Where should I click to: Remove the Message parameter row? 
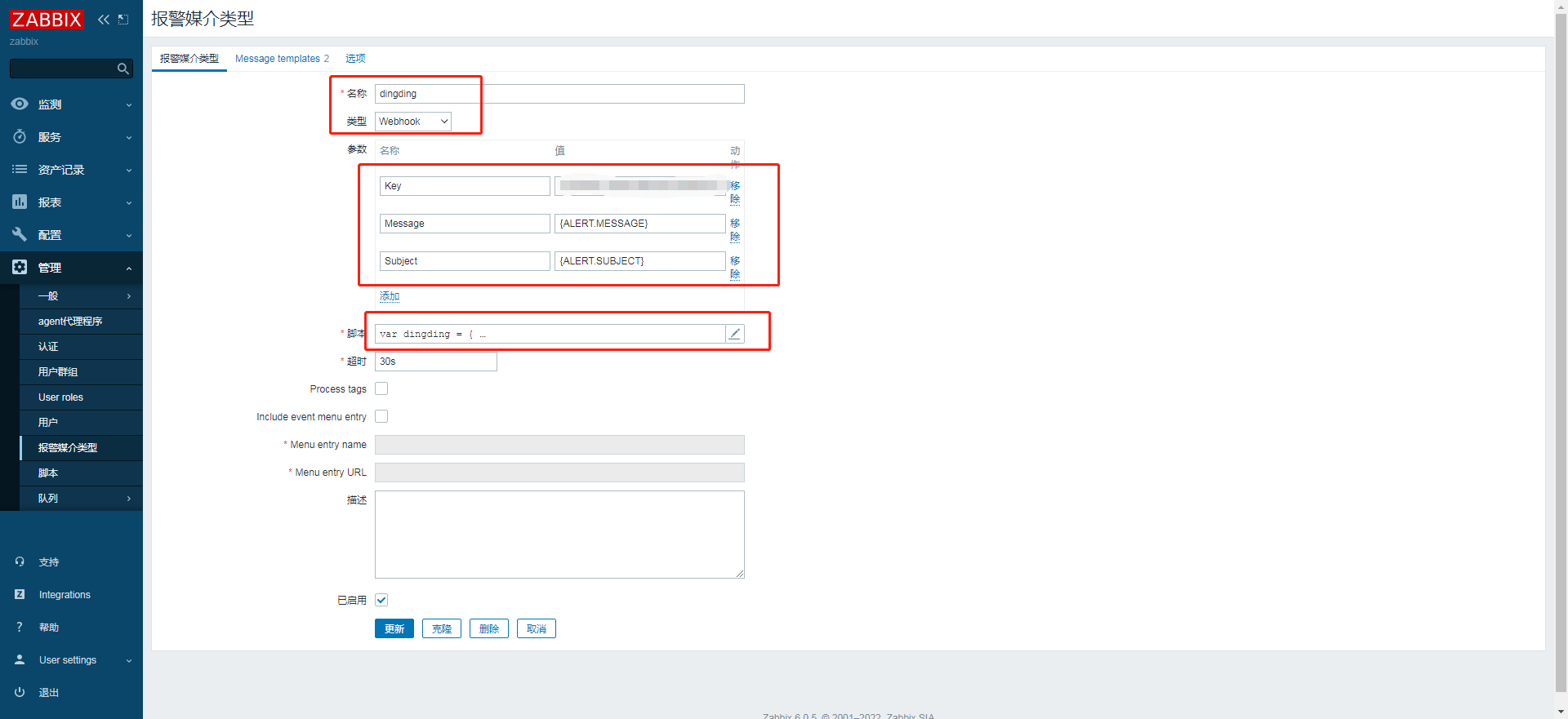735,230
